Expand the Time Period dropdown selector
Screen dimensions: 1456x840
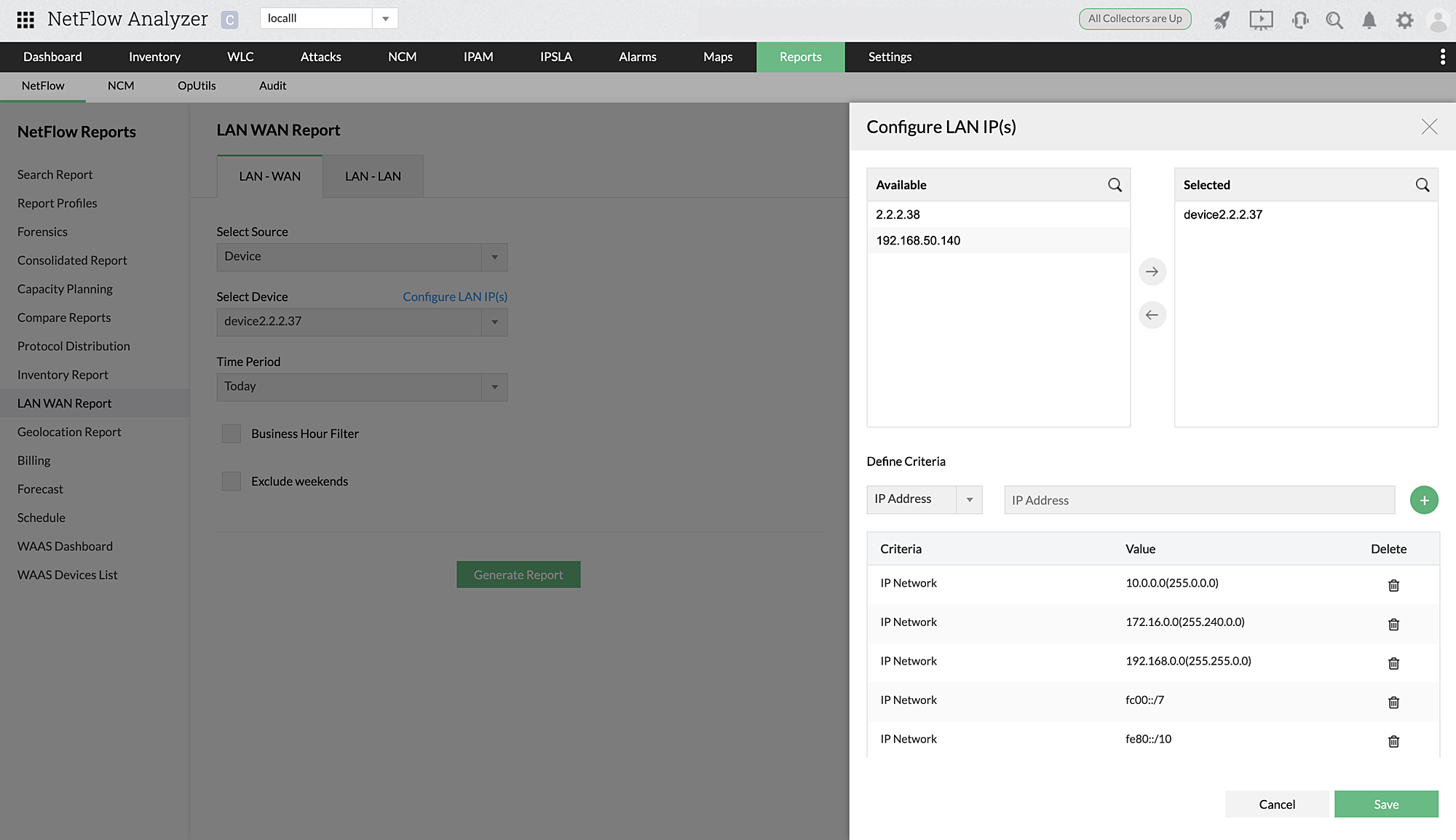pyautogui.click(x=494, y=386)
